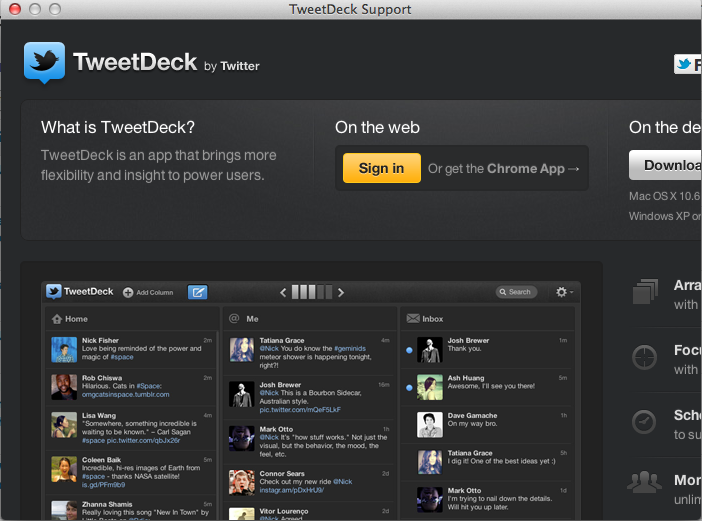702x521 pixels.
Task: Click the left column navigation arrow
Action: 283,293
